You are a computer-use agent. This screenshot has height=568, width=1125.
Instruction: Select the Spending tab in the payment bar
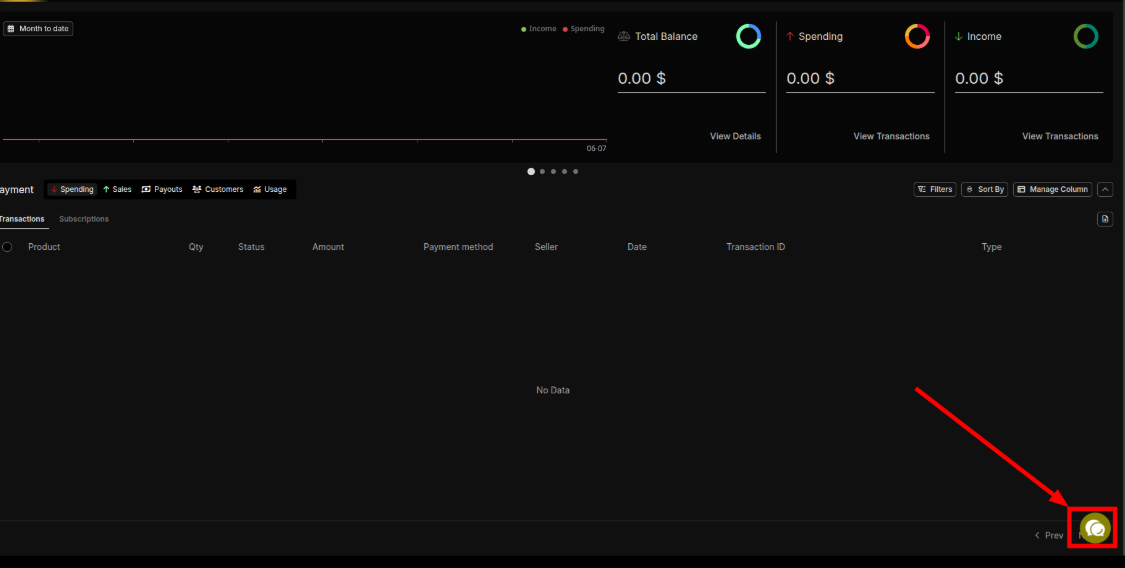coord(72,189)
